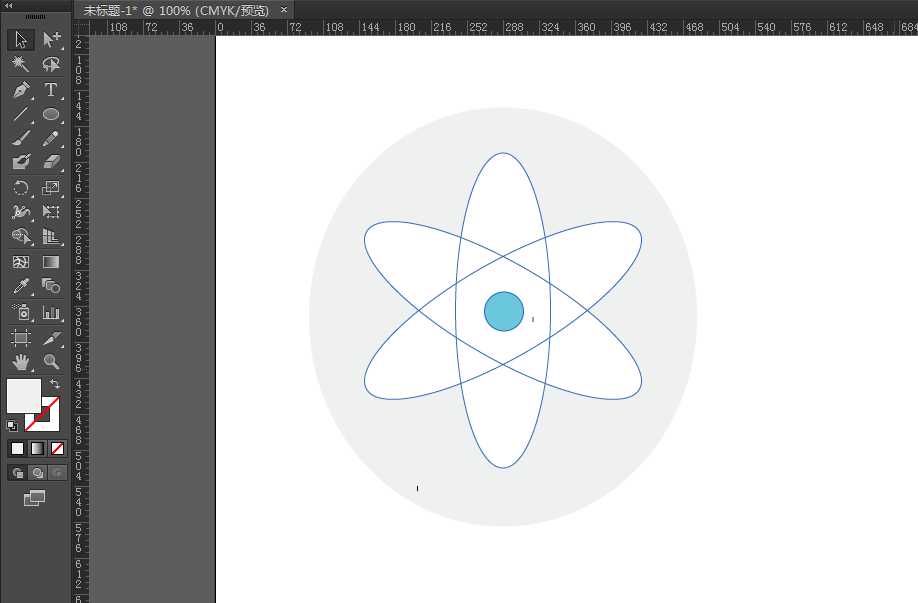Select the blue nucleus circle on canvas

click(x=502, y=311)
